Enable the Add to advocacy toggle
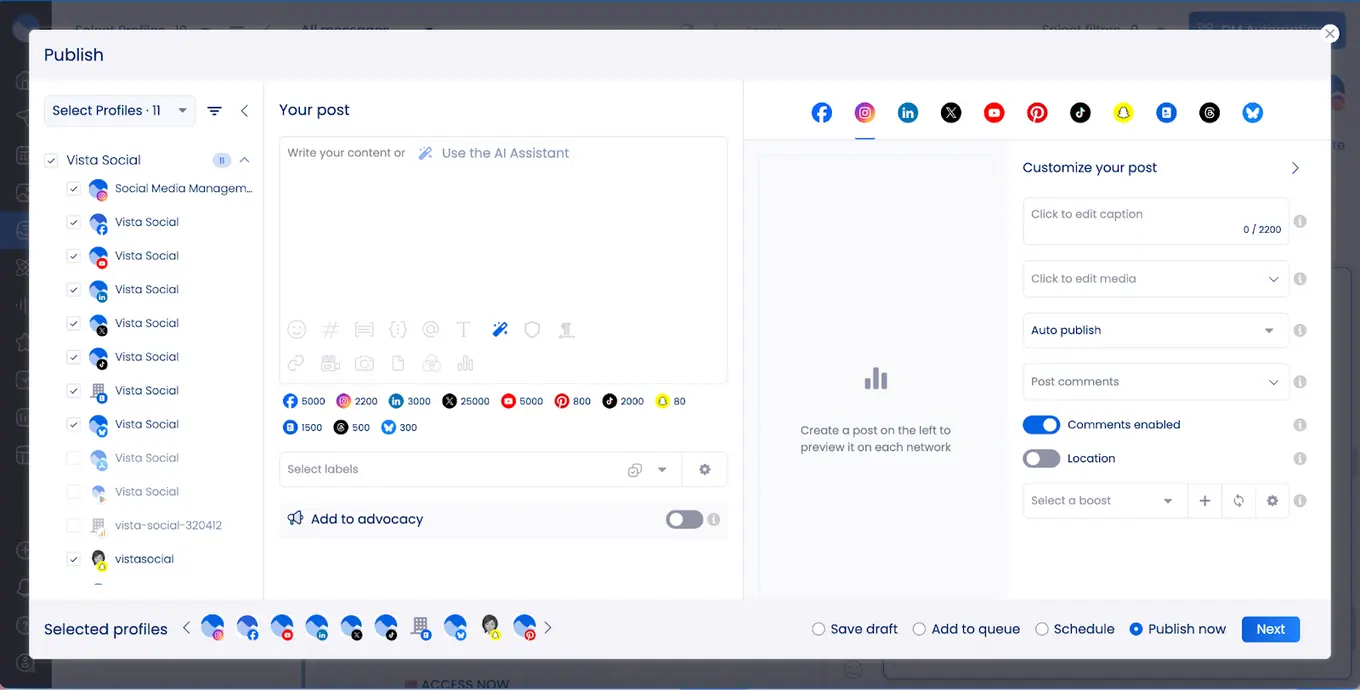Image resolution: width=1360 pixels, height=690 pixels. click(684, 519)
